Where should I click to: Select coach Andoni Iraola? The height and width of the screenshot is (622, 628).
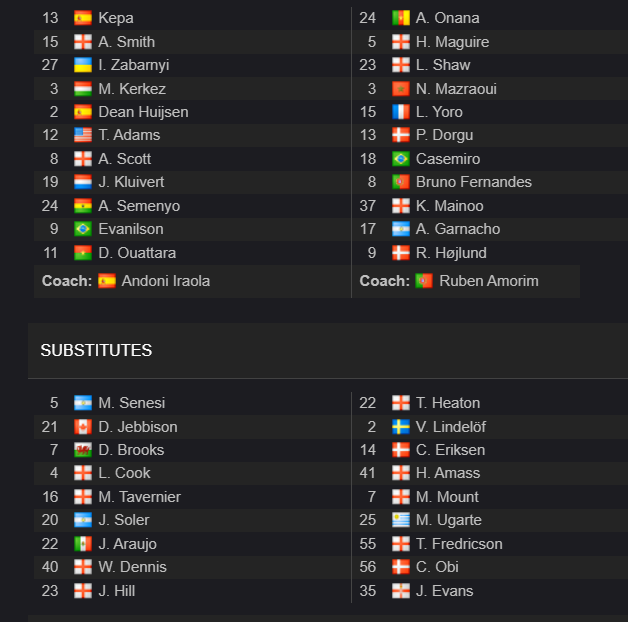click(x=166, y=281)
